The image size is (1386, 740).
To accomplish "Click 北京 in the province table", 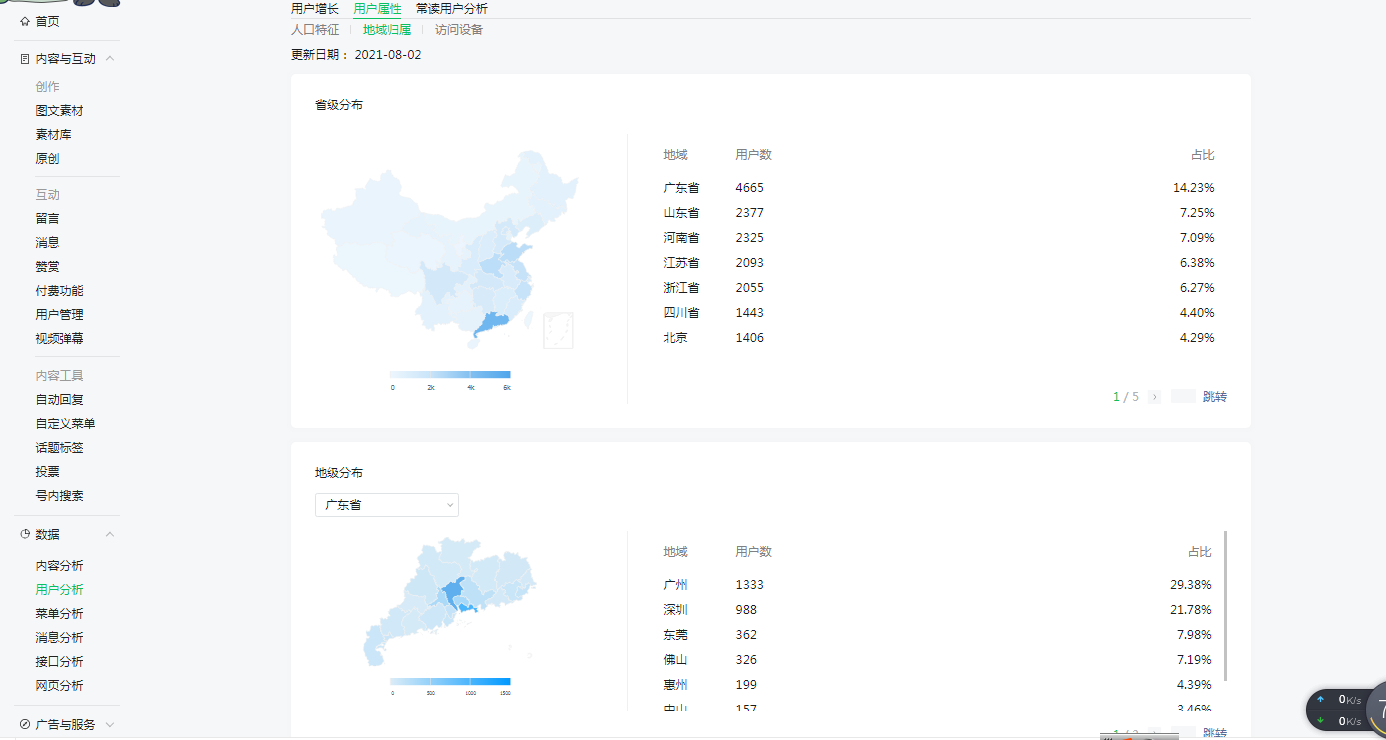I will (675, 338).
